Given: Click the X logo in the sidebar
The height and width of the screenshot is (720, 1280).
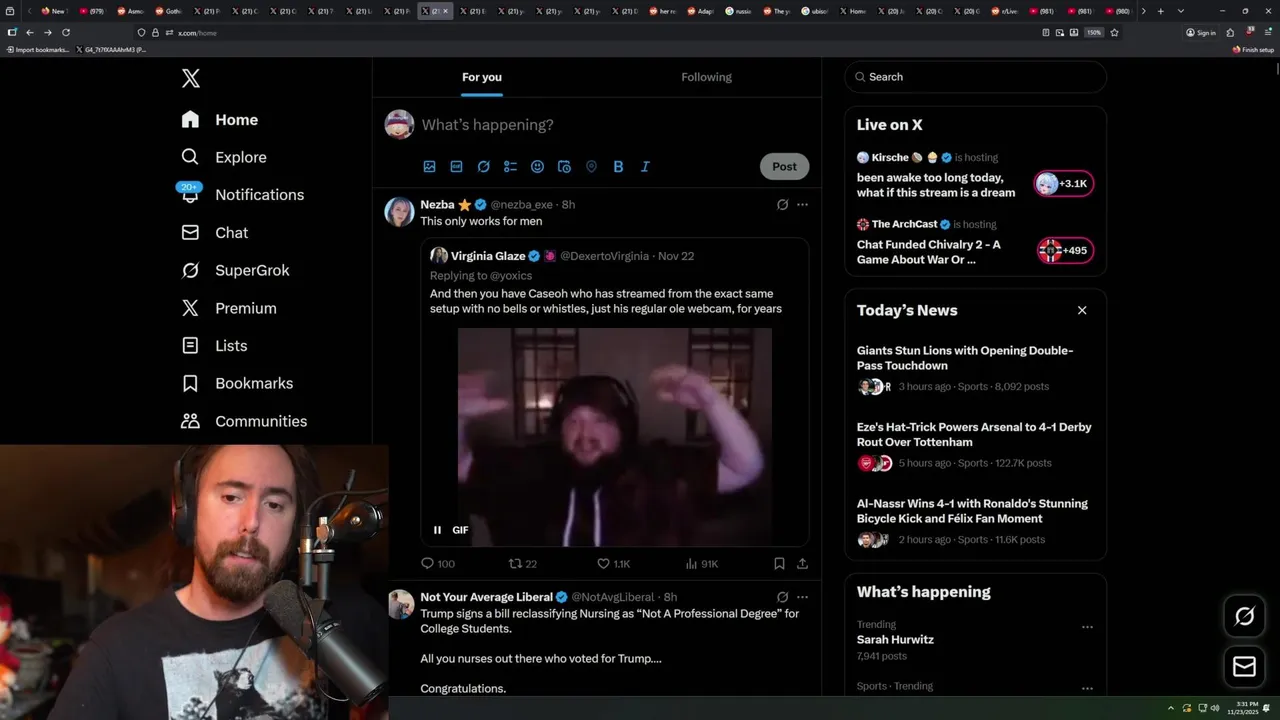Looking at the screenshot, I should point(190,78).
